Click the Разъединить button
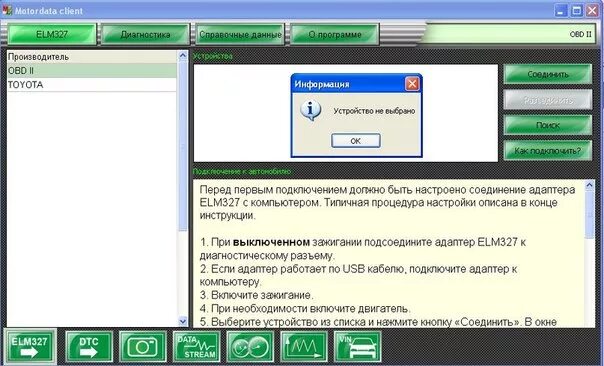This screenshot has width=604, height=366. pos(548,100)
